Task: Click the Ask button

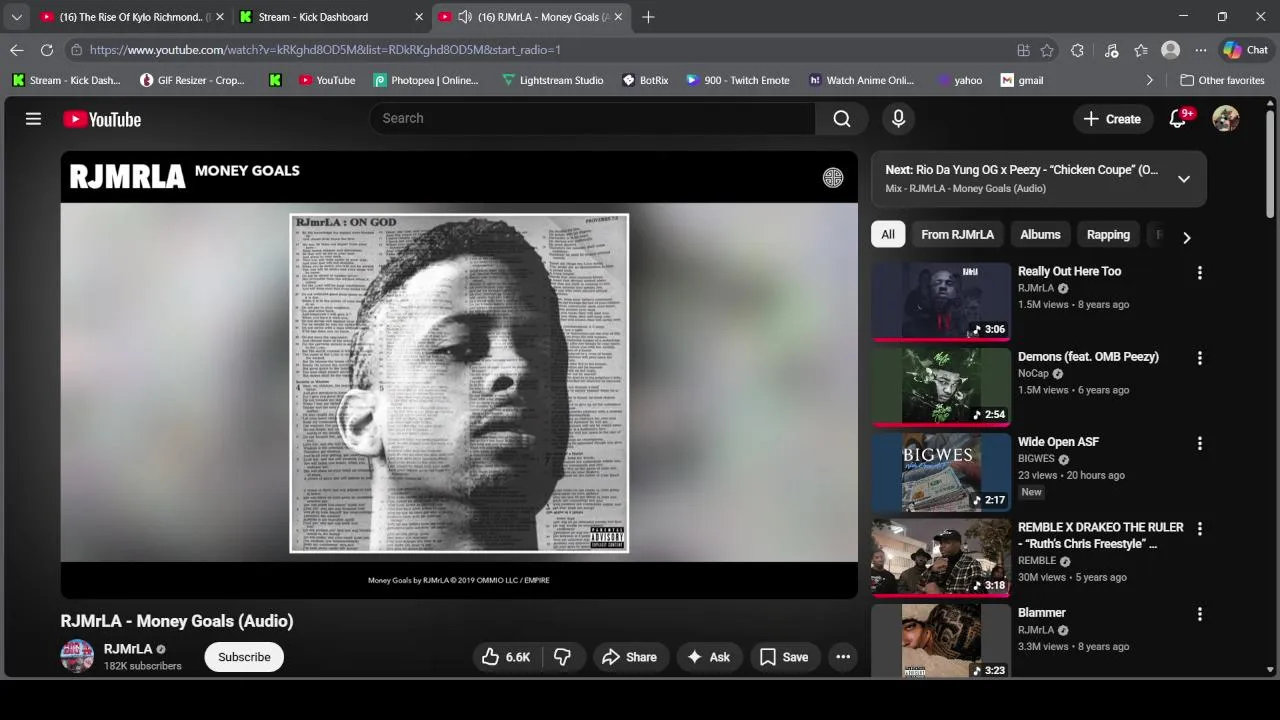Action: click(708, 657)
